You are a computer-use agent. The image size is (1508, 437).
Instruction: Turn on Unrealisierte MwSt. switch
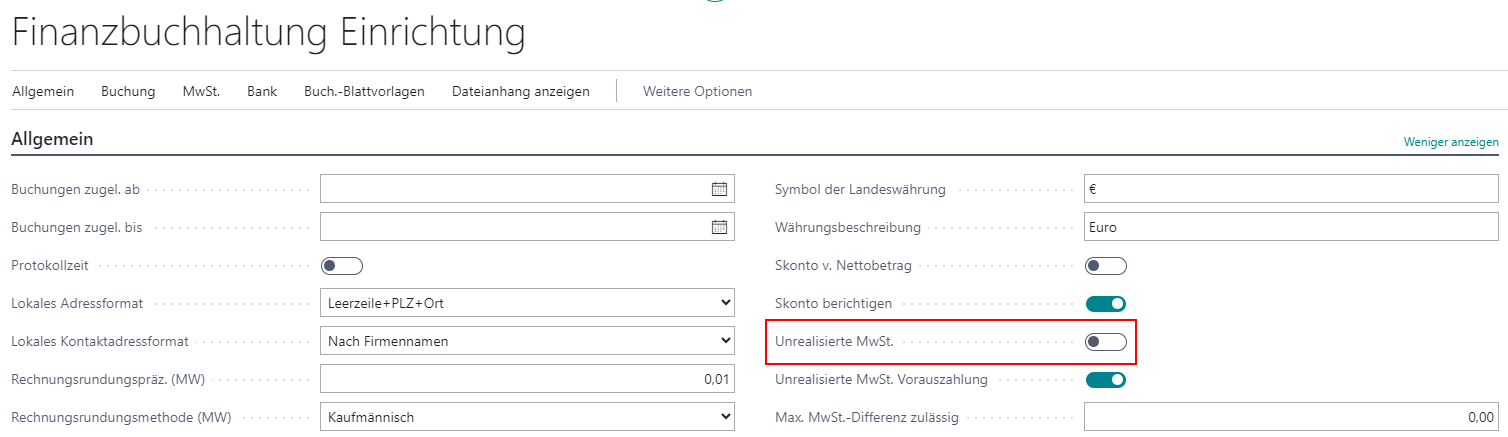tap(1105, 342)
